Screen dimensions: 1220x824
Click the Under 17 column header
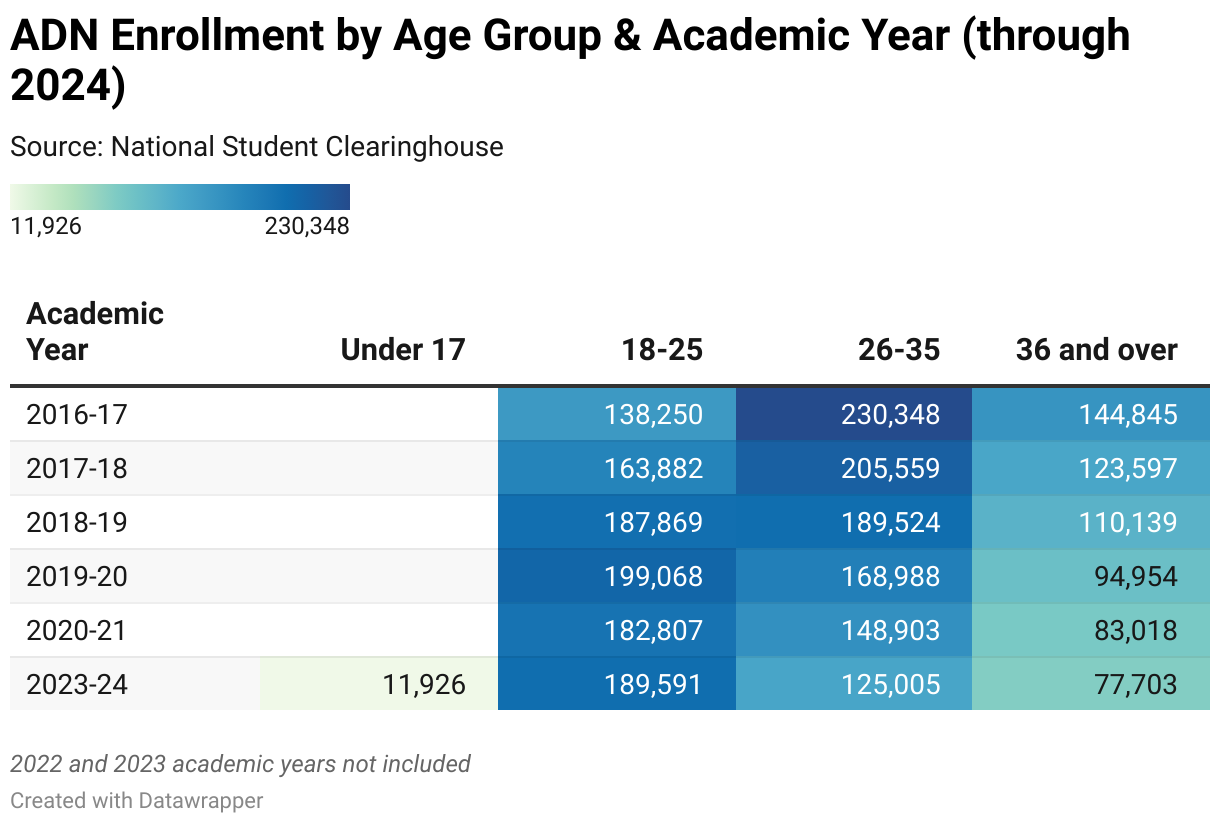coord(403,350)
